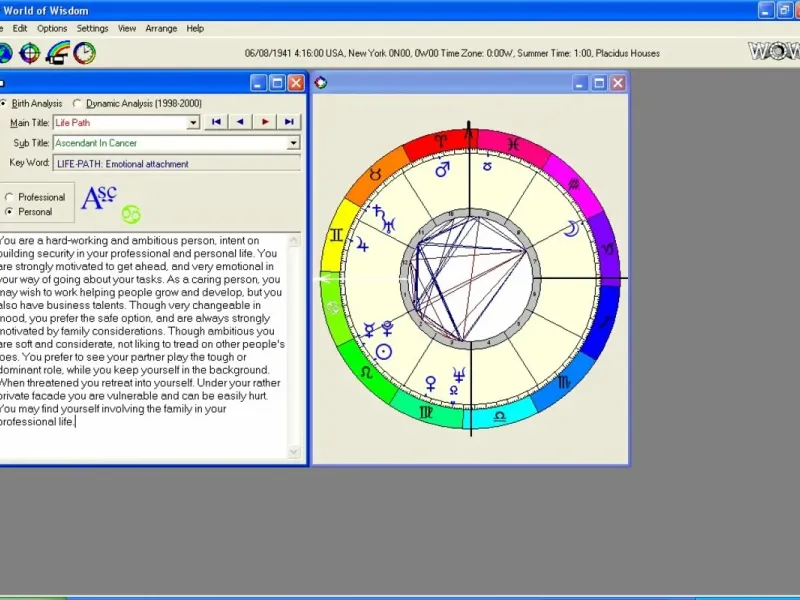This screenshot has height=600, width=800.
Task: Click the rainbow toolbar icon
Action: (x=57, y=53)
